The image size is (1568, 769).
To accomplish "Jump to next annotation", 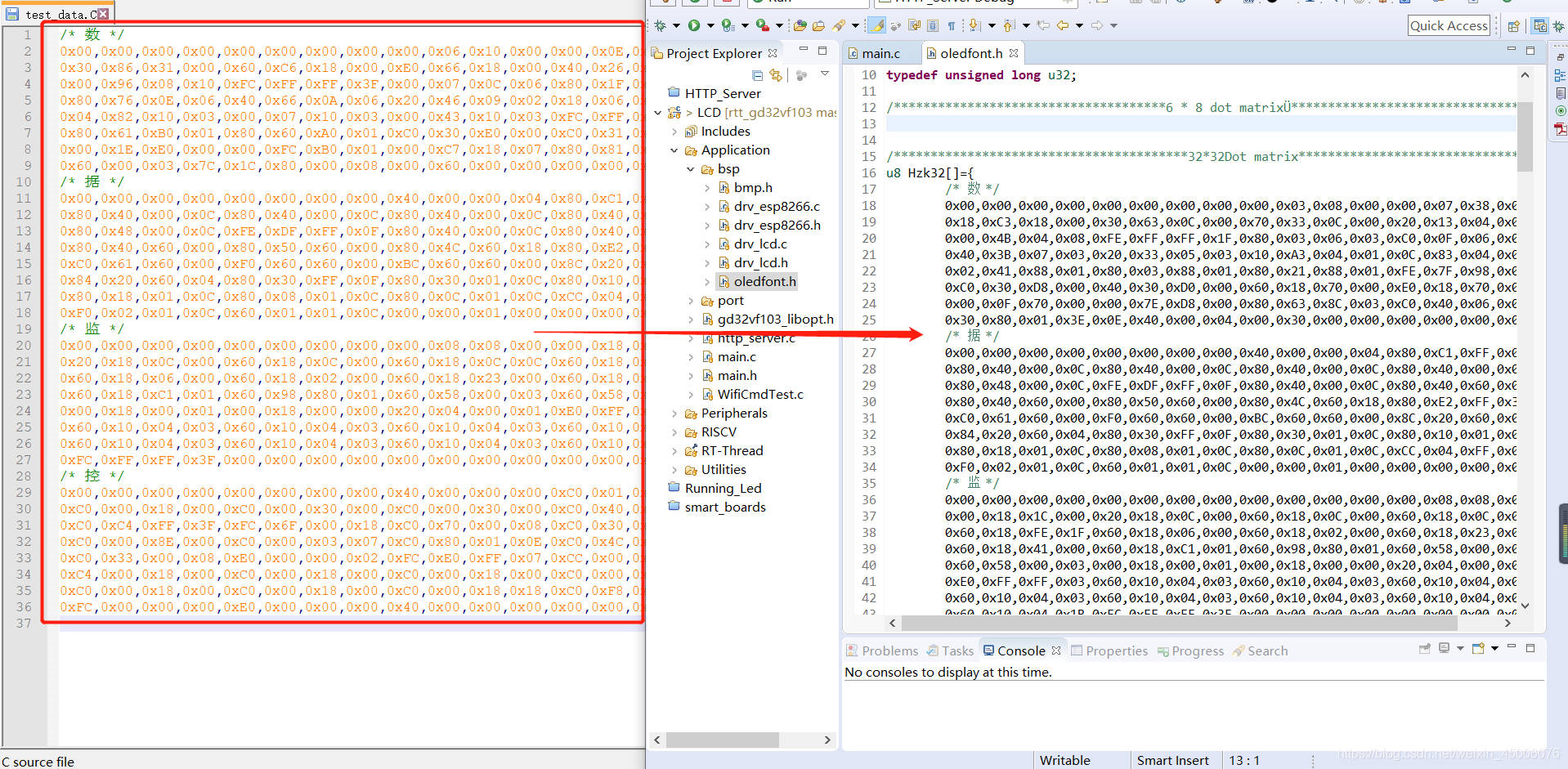I will (x=974, y=25).
